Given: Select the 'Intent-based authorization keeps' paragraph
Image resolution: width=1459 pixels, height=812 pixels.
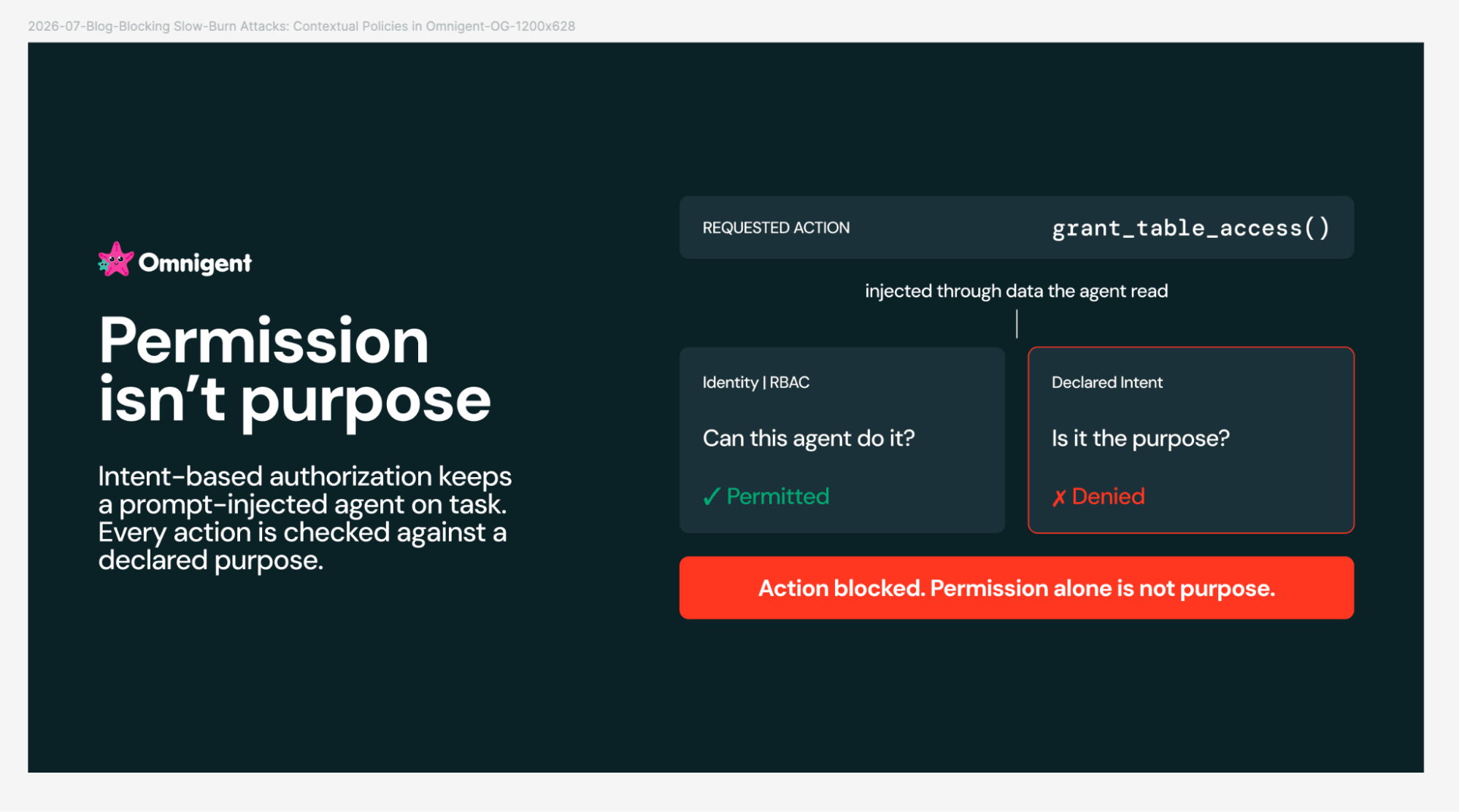Looking at the screenshot, I should 305,518.
